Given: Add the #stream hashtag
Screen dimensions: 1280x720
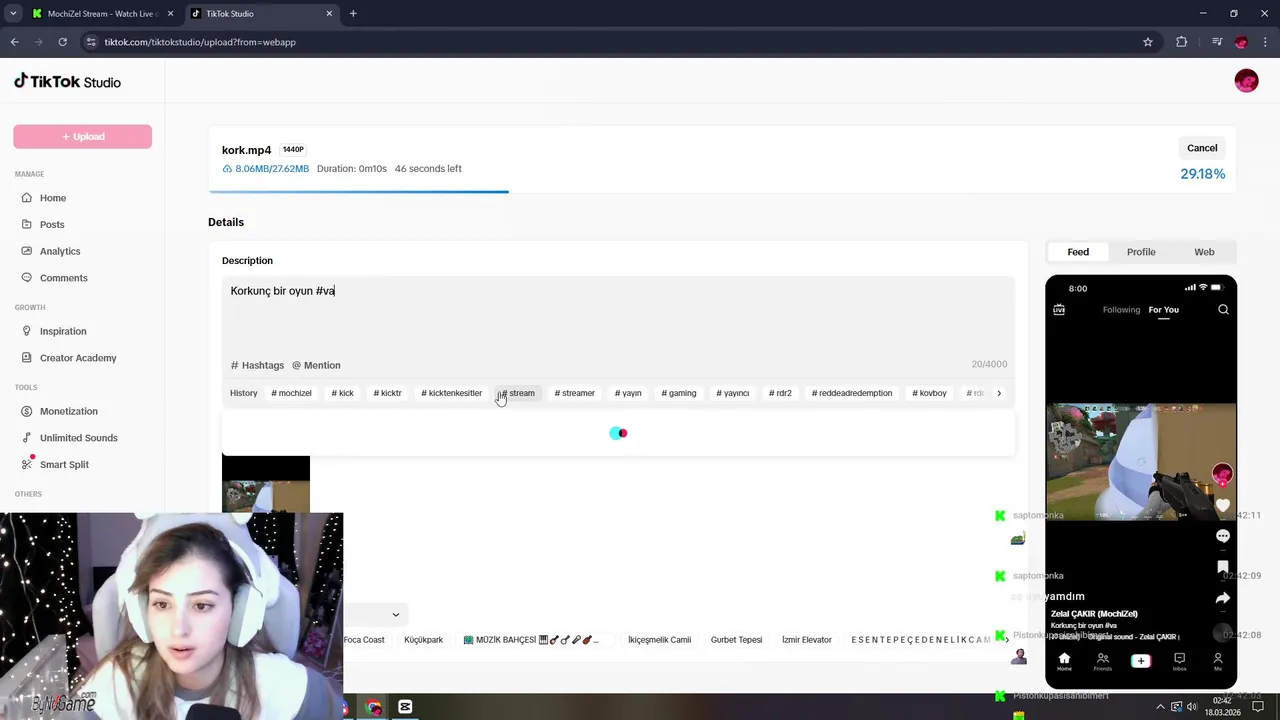Looking at the screenshot, I should [517, 393].
